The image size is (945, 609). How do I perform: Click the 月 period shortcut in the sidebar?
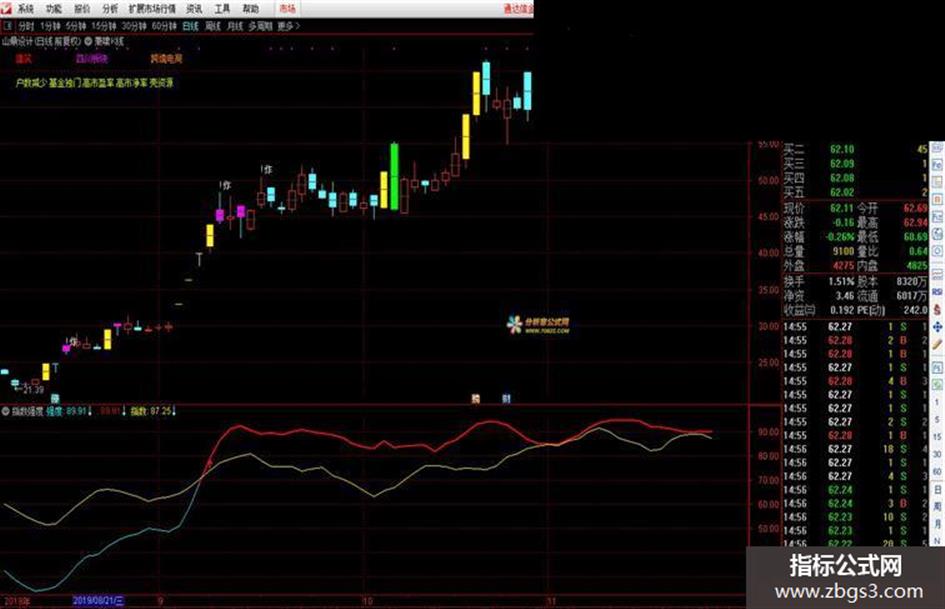(937, 524)
